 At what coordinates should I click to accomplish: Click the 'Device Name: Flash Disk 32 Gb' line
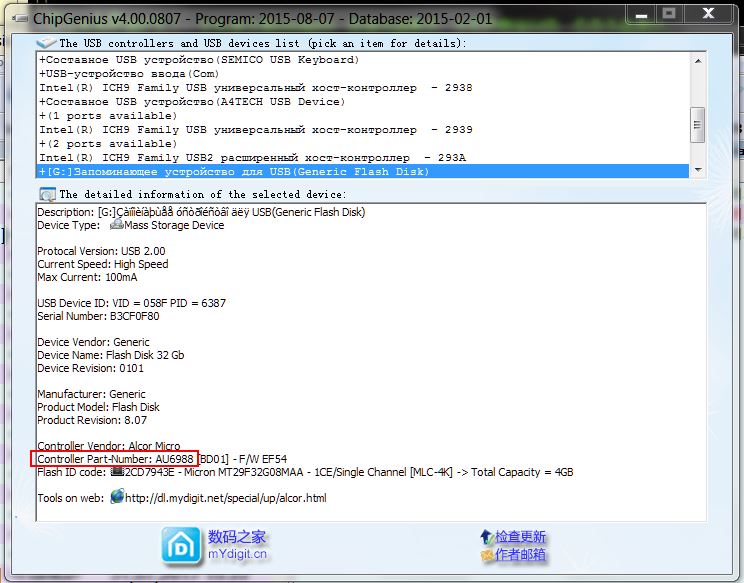[111, 355]
